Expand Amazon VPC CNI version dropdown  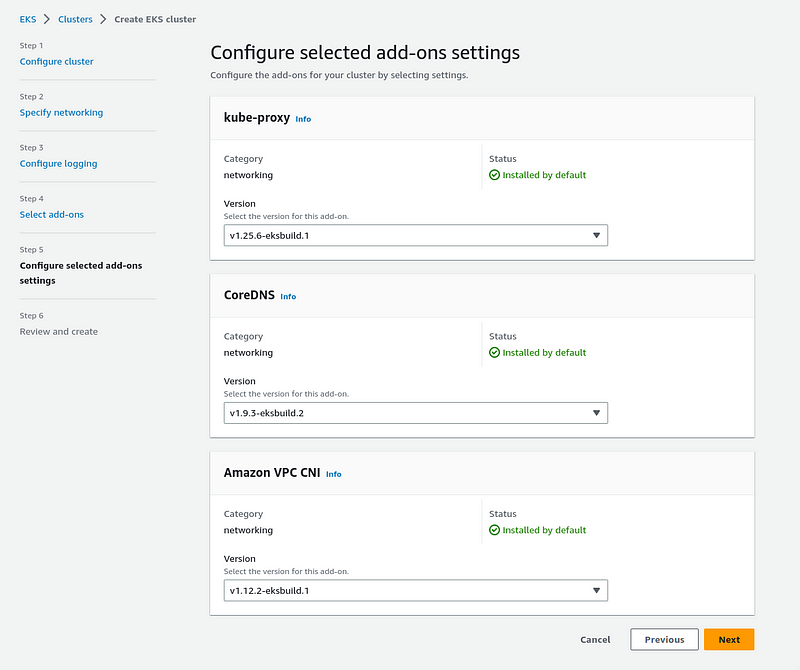[x=415, y=590]
